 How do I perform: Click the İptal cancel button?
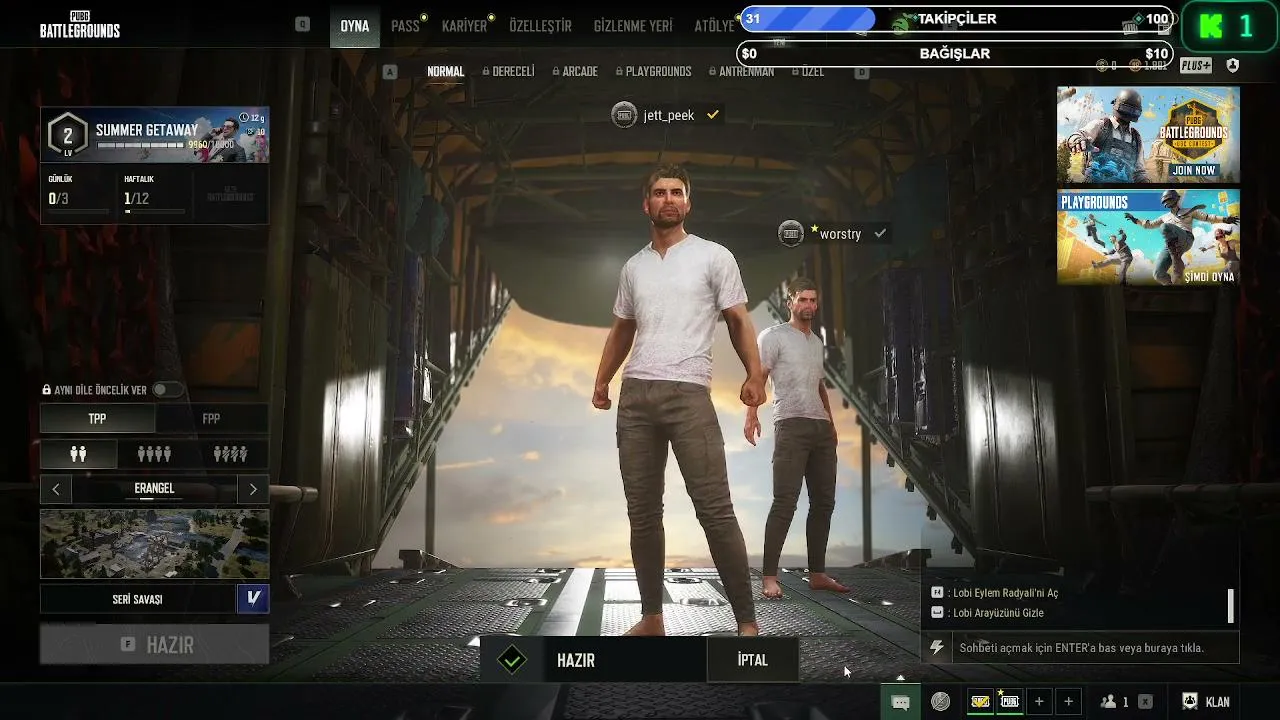pyautogui.click(x=752, y=660)
